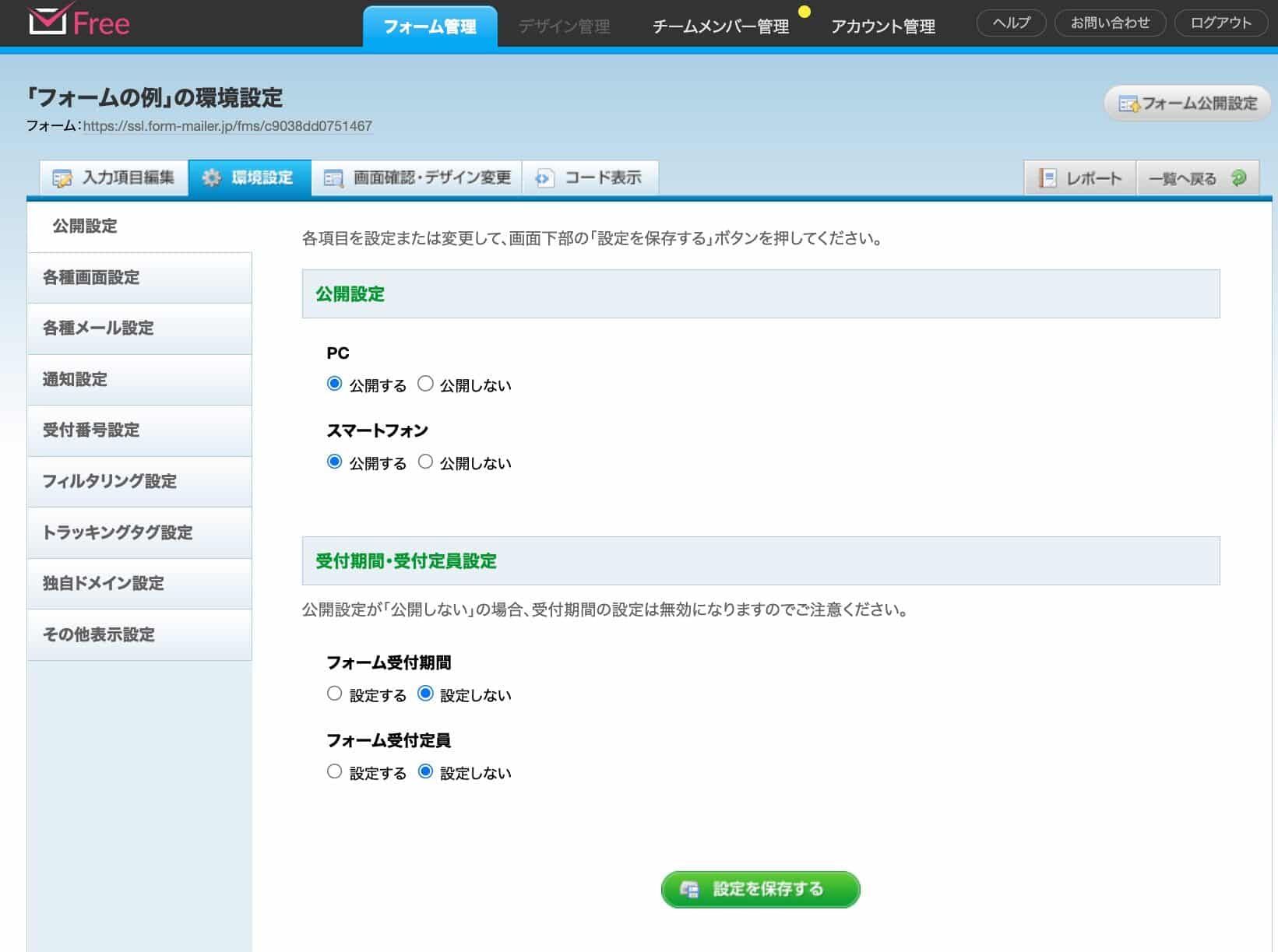Click the gear icon on 環境設定 tab
Screen dimensions: 1278x952
pos(210,177)
